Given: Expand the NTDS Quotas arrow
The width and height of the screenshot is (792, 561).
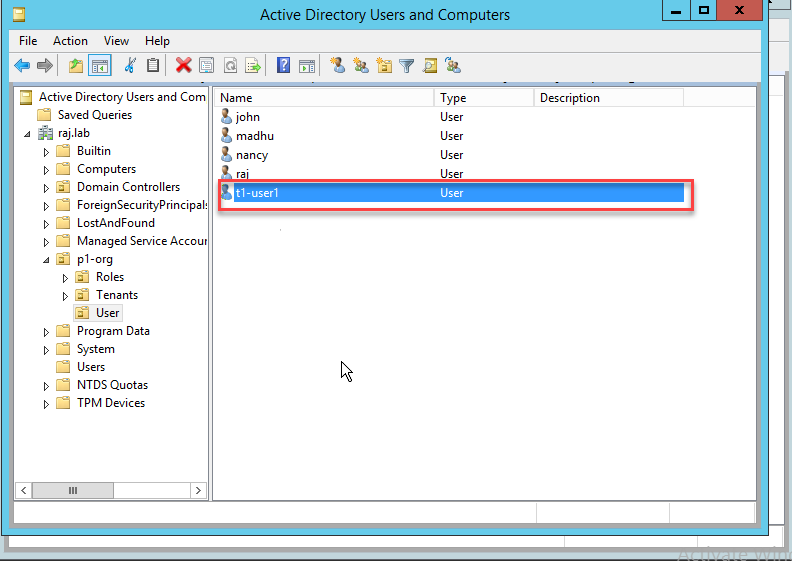Looking at the screenshot, I should [46, 386].
